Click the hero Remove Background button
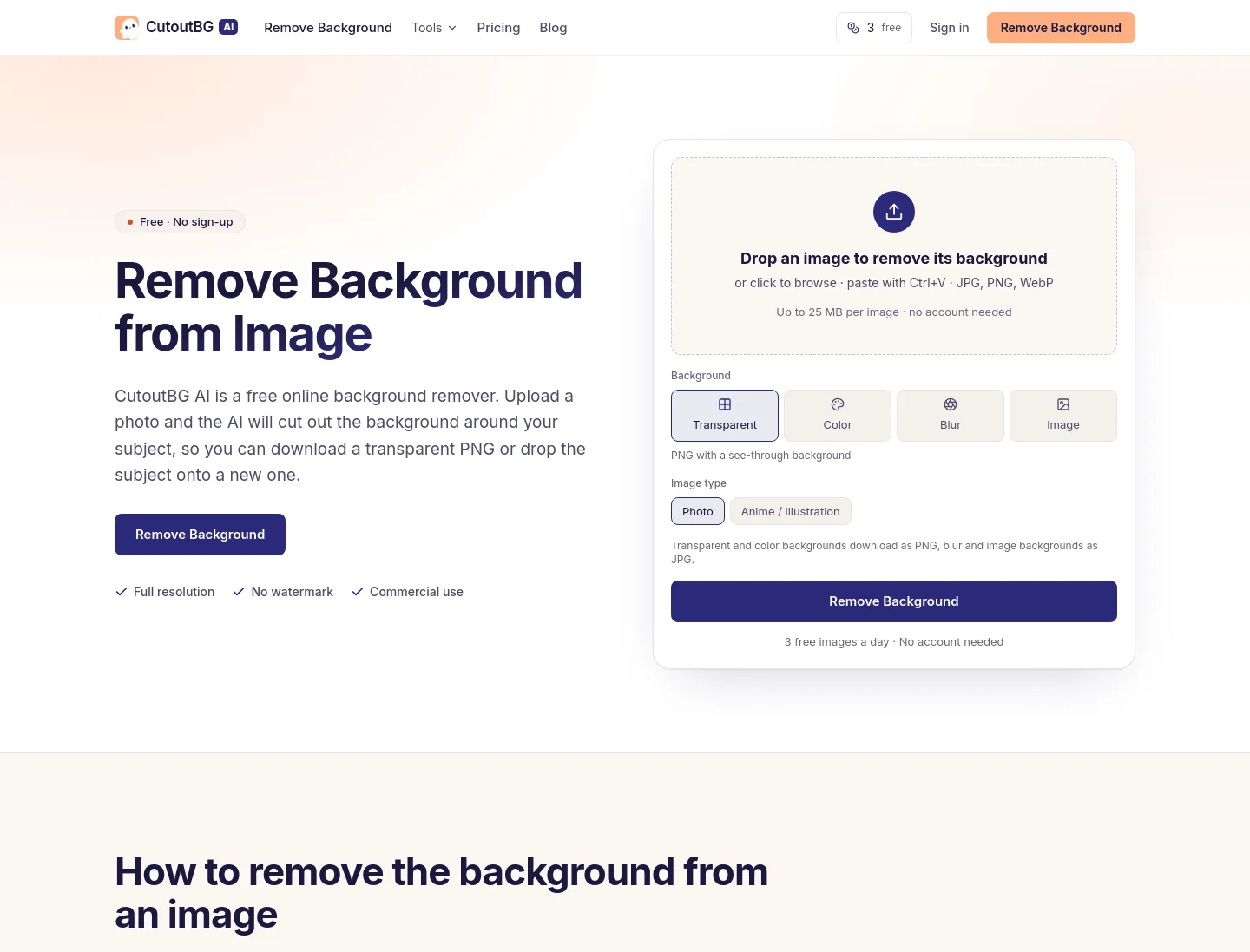This screenshot has width=1250, height=952. [200, 535]
